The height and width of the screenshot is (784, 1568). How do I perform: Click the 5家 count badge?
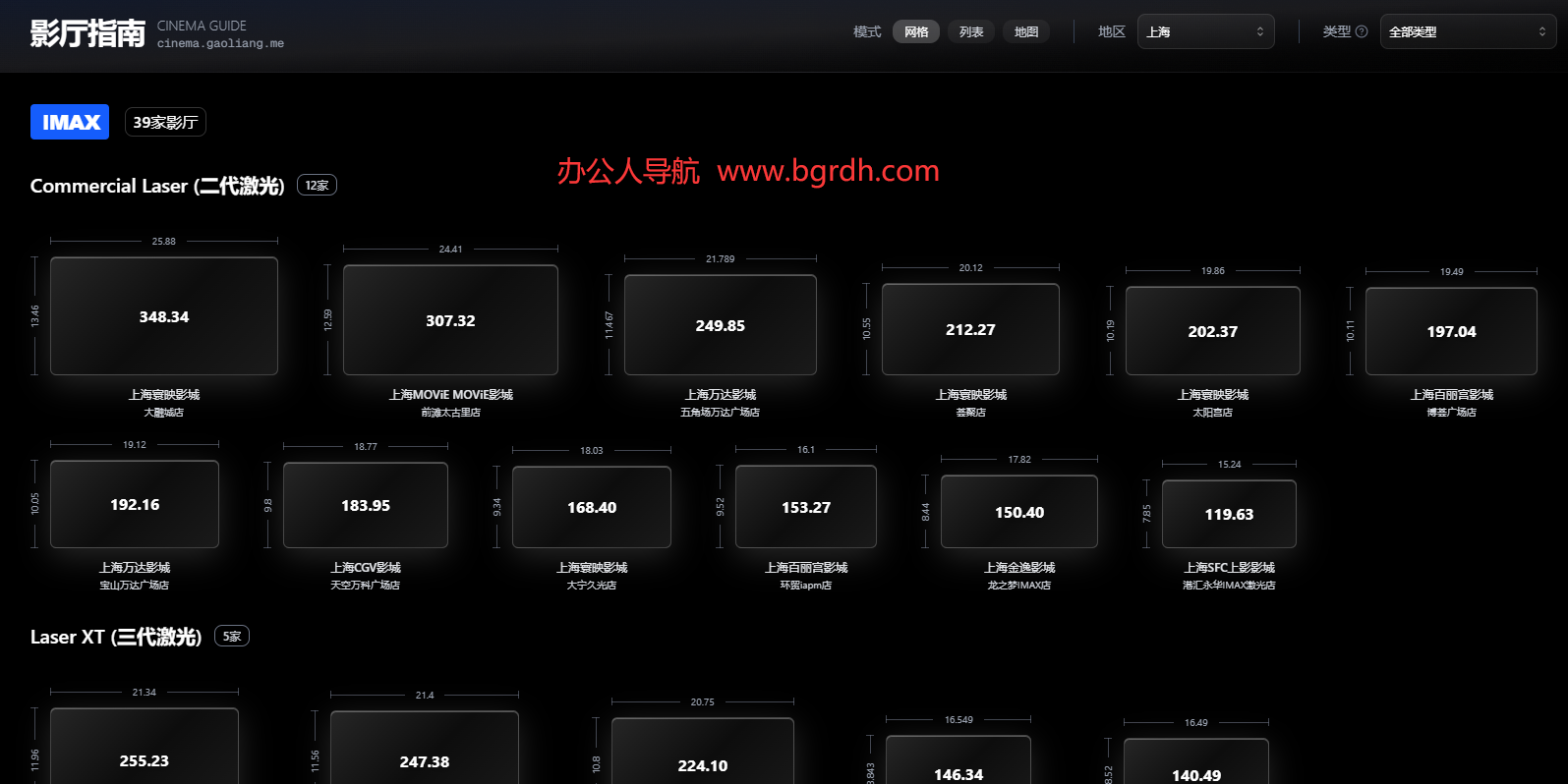click(x=232, y=636)
